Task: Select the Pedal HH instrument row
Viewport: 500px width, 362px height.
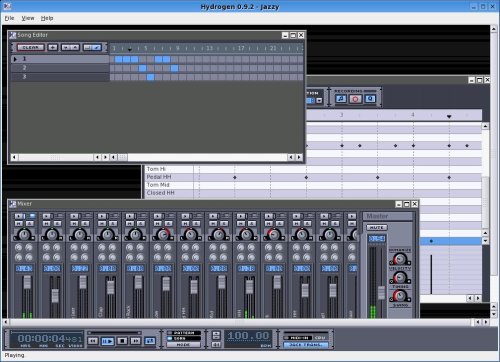Action: [169, 177]
